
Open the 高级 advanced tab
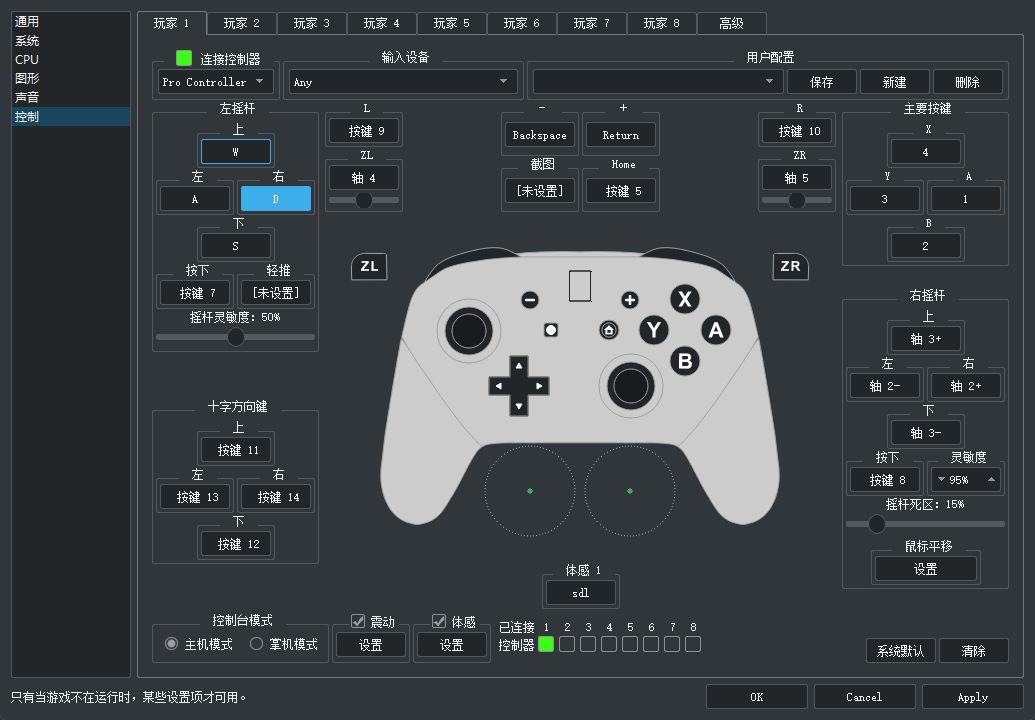731,23
